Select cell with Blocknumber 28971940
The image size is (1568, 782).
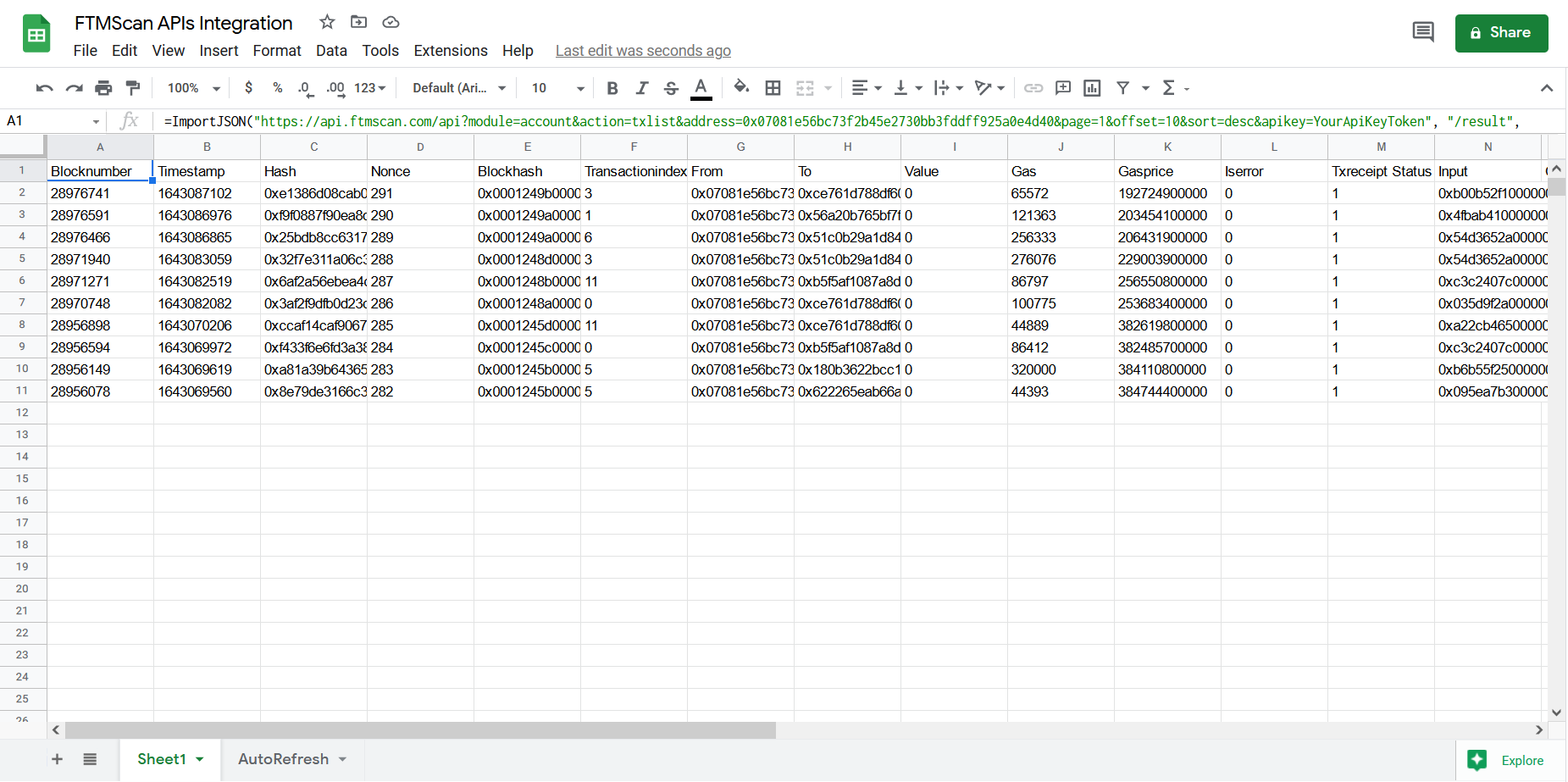tap(100, 259)
